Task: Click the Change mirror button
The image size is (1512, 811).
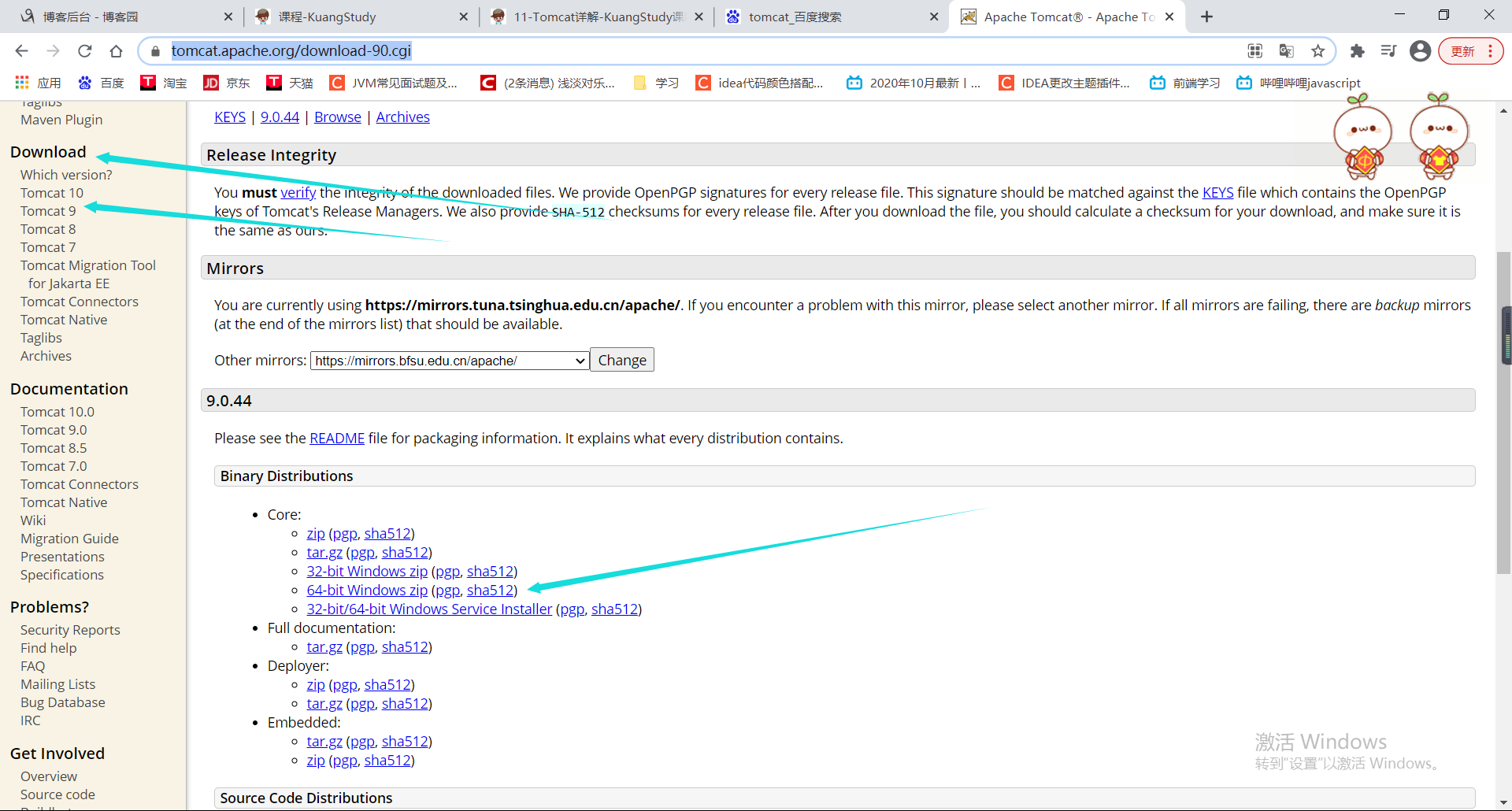Action: click(622, 360)
